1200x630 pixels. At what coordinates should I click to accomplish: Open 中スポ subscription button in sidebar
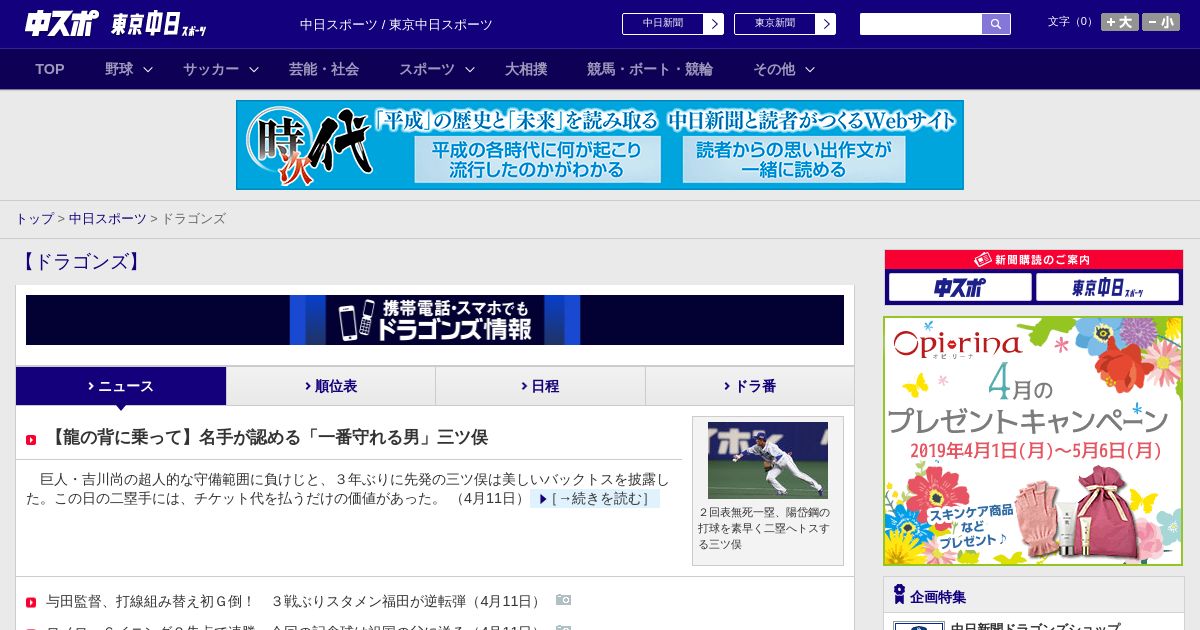(960, 287)
